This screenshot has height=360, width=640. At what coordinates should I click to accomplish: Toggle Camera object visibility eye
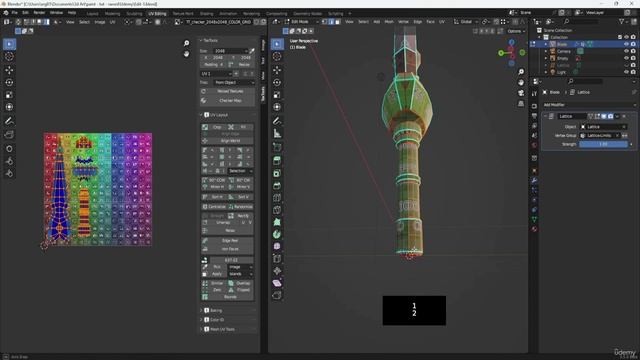627,51
